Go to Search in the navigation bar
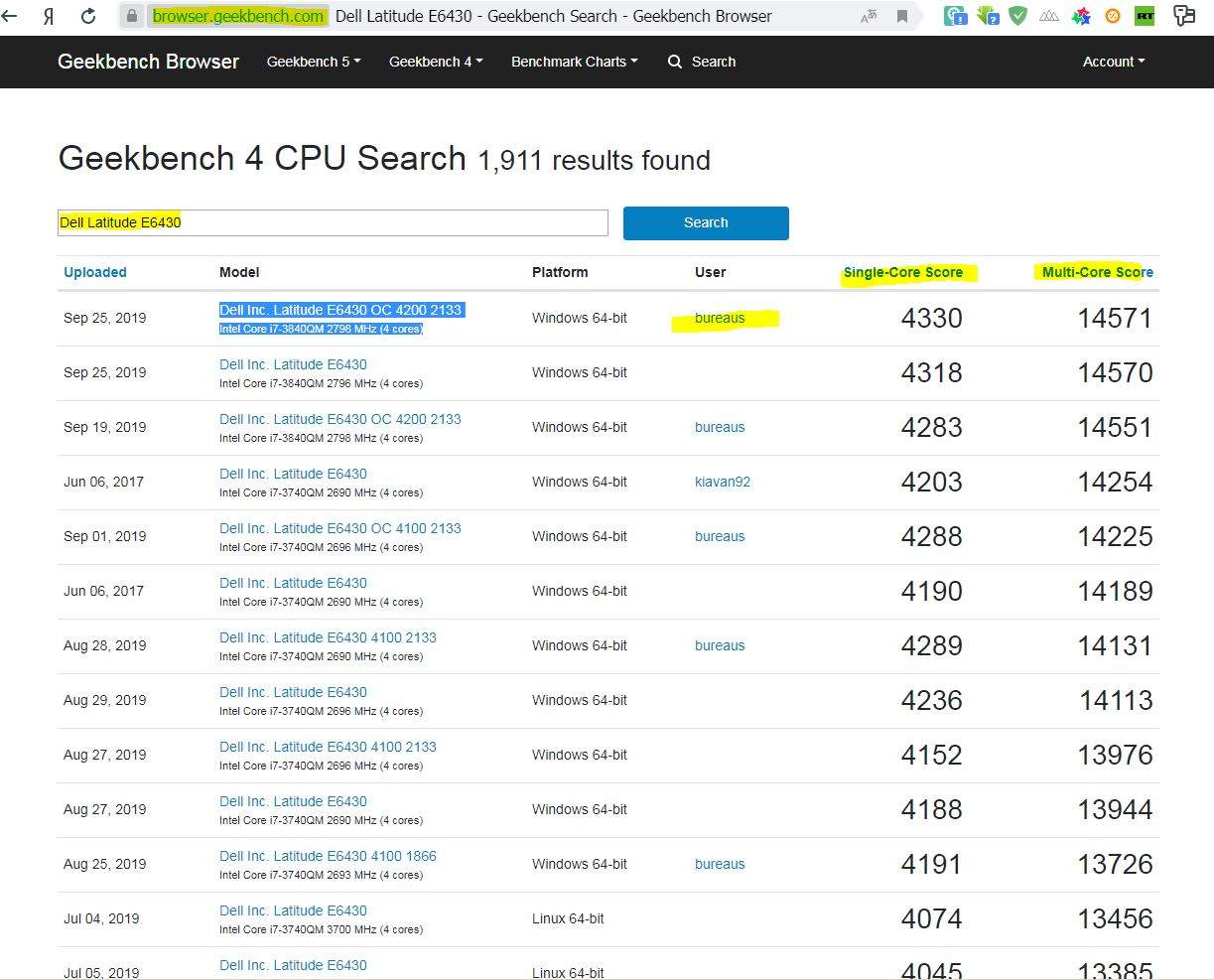 tap(702, 62)
